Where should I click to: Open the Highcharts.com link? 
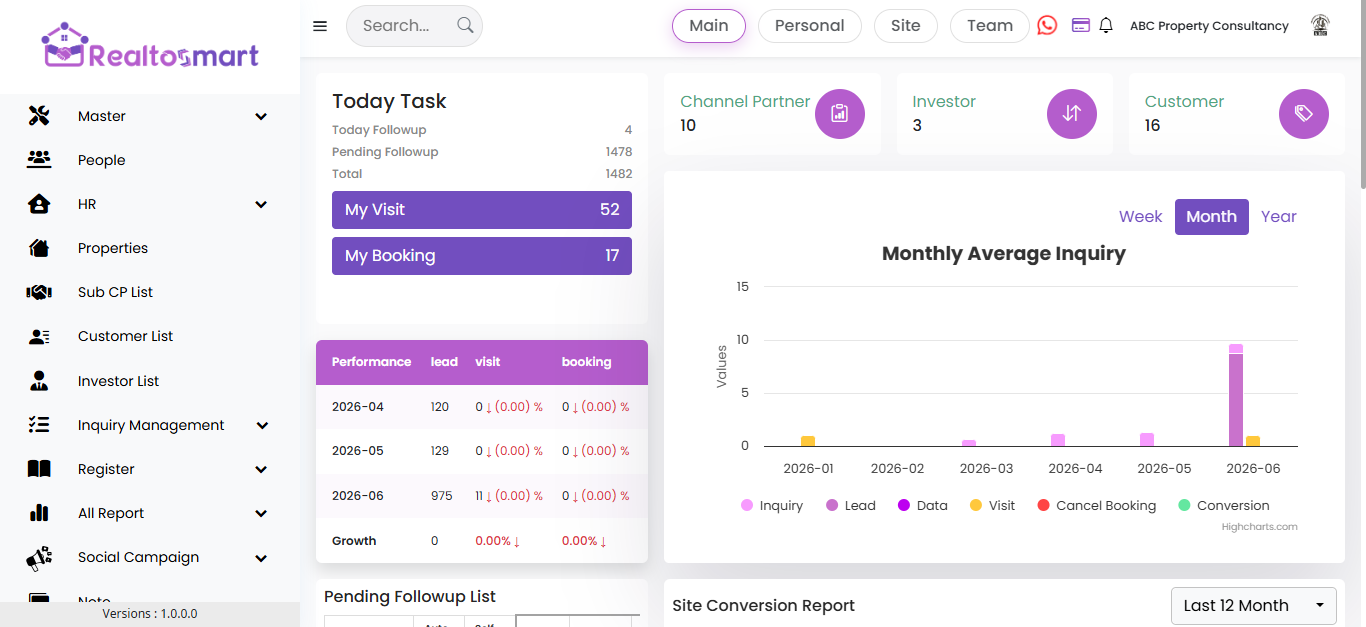click(x=1259, y=527)
